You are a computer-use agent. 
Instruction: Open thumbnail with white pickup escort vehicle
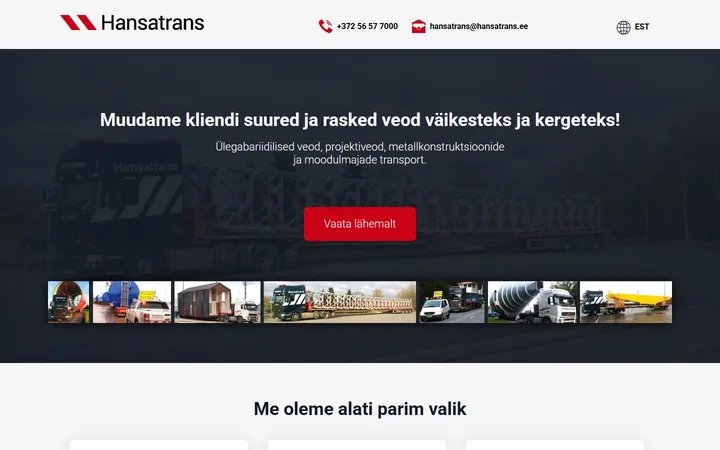132,302
